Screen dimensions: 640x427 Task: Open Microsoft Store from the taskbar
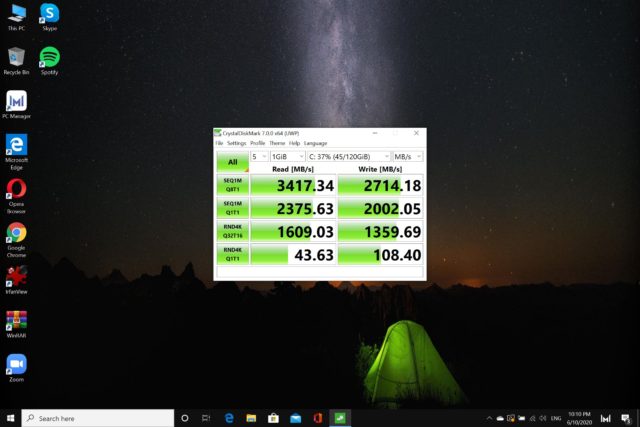(x=273, y=418)
